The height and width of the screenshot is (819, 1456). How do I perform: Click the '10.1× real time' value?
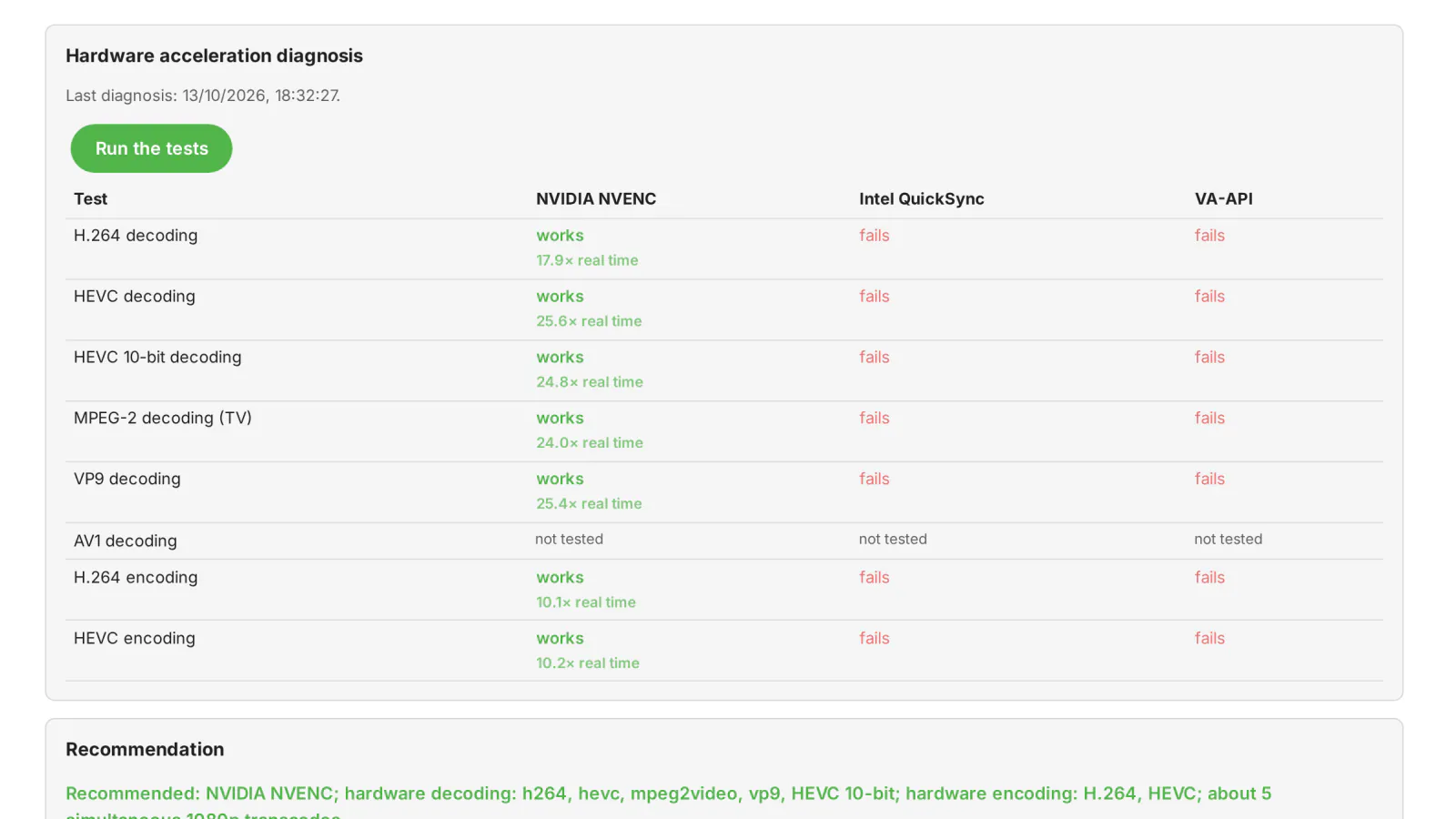(x=586, y=602)
